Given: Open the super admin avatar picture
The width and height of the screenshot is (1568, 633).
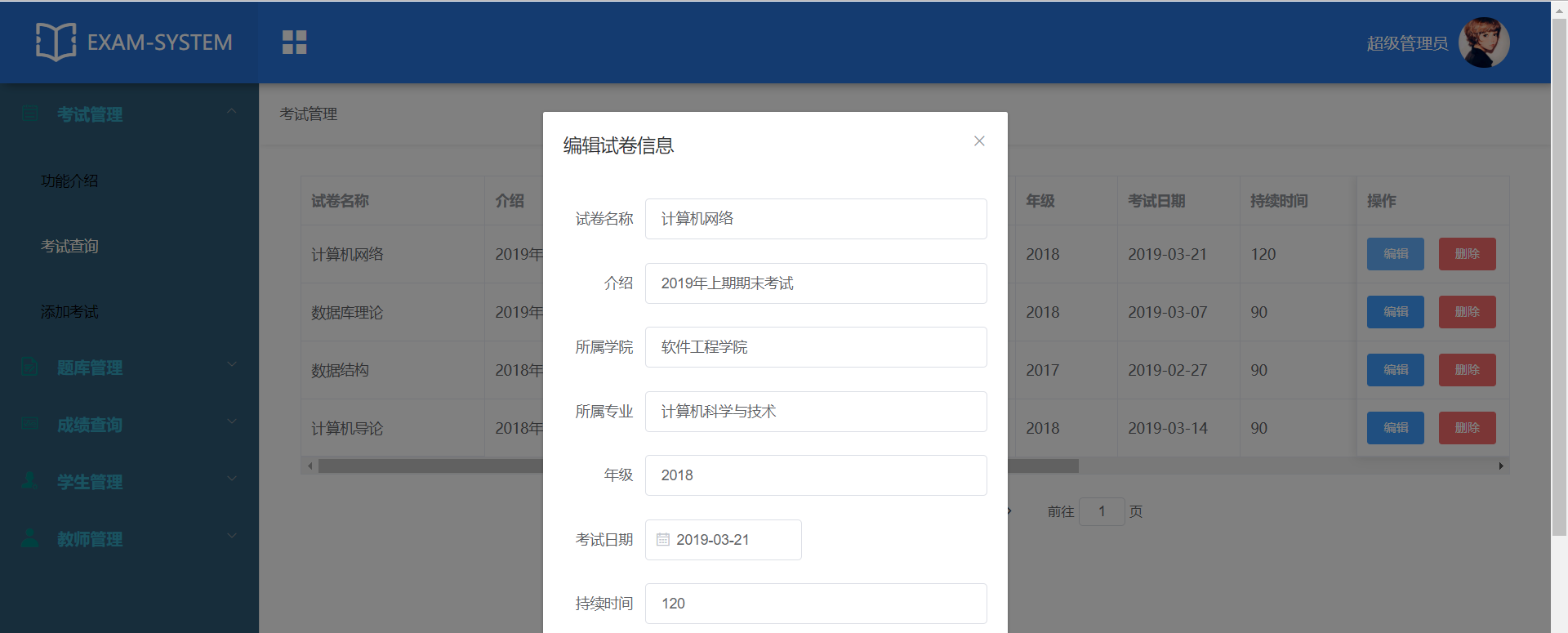Looking at the screenshot, I should tap(1483, 42).
